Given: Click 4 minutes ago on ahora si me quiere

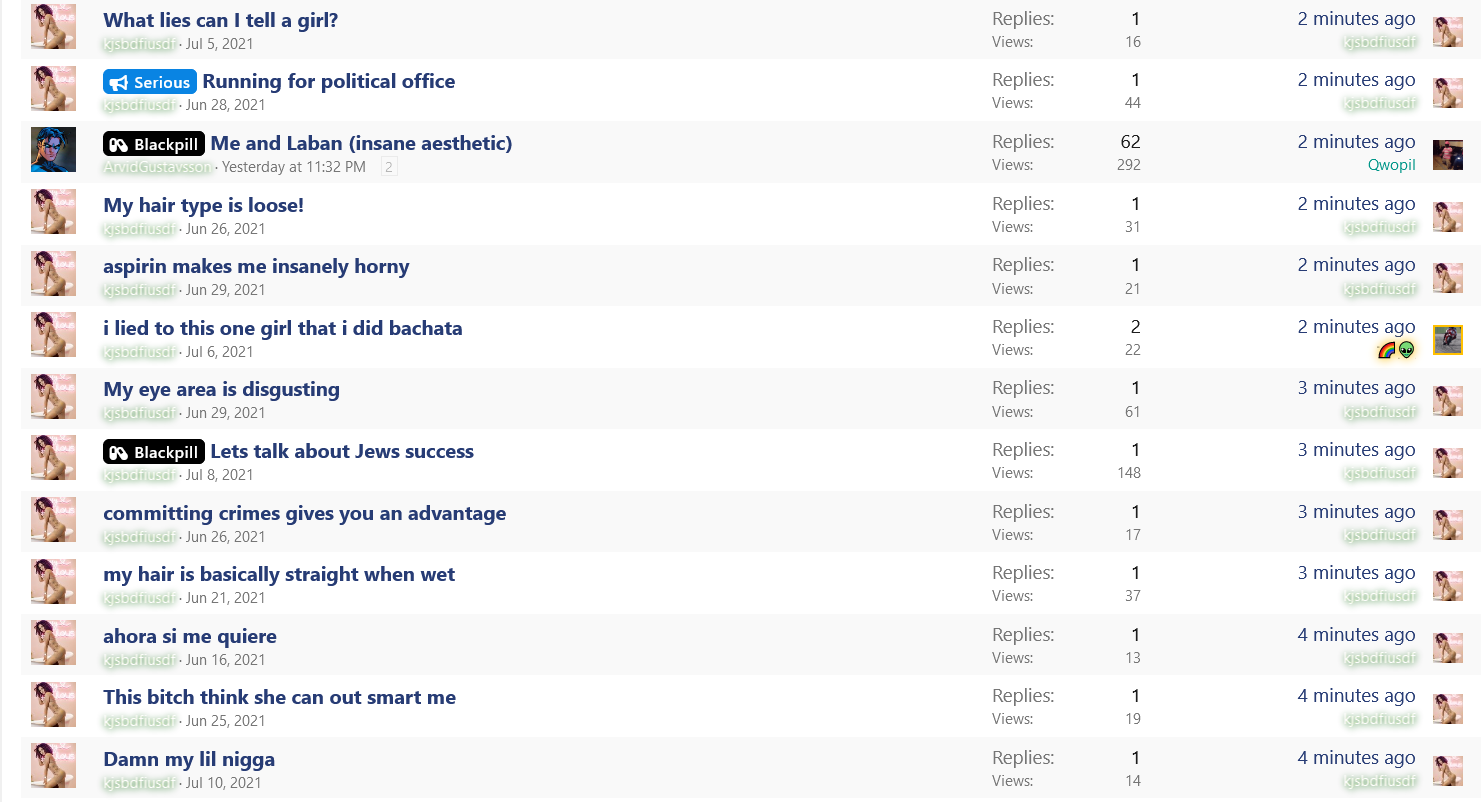Looking at the screenshot, I should 1357,635.
